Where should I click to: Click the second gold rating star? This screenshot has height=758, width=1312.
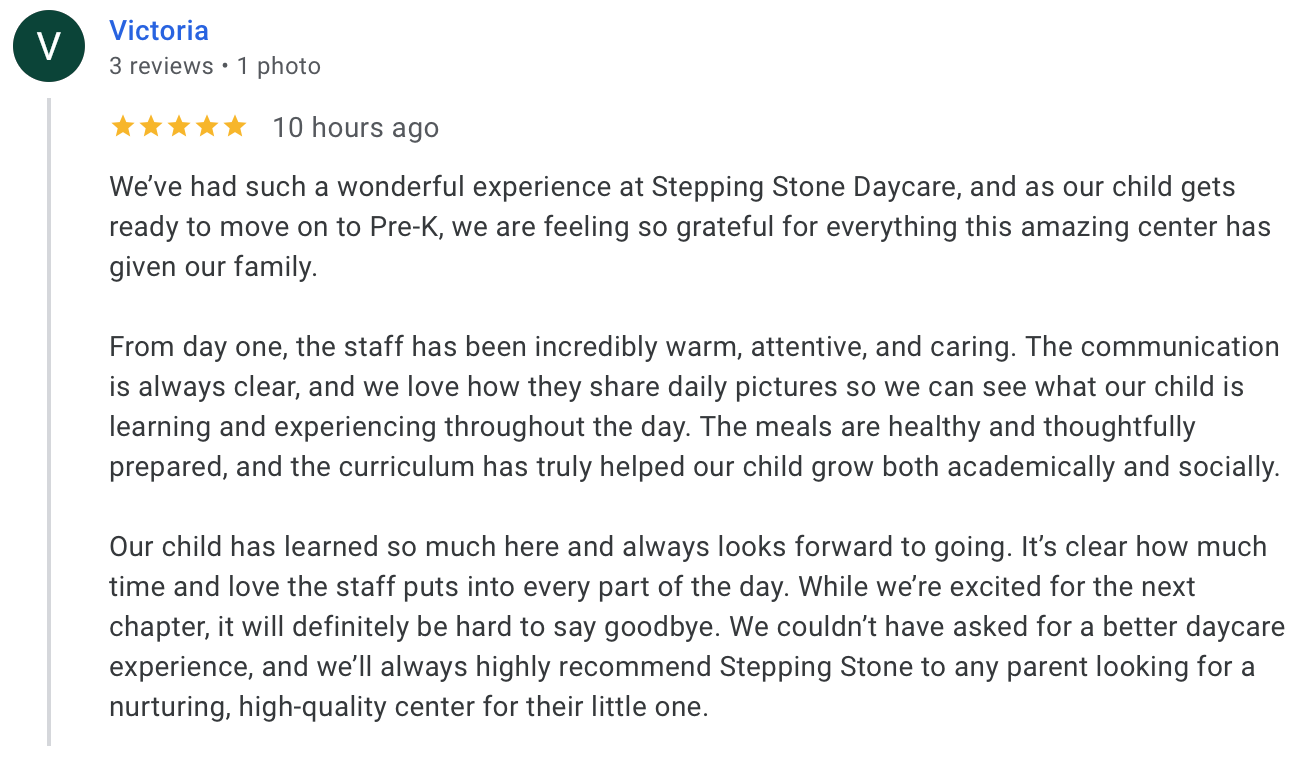[151, 127]
